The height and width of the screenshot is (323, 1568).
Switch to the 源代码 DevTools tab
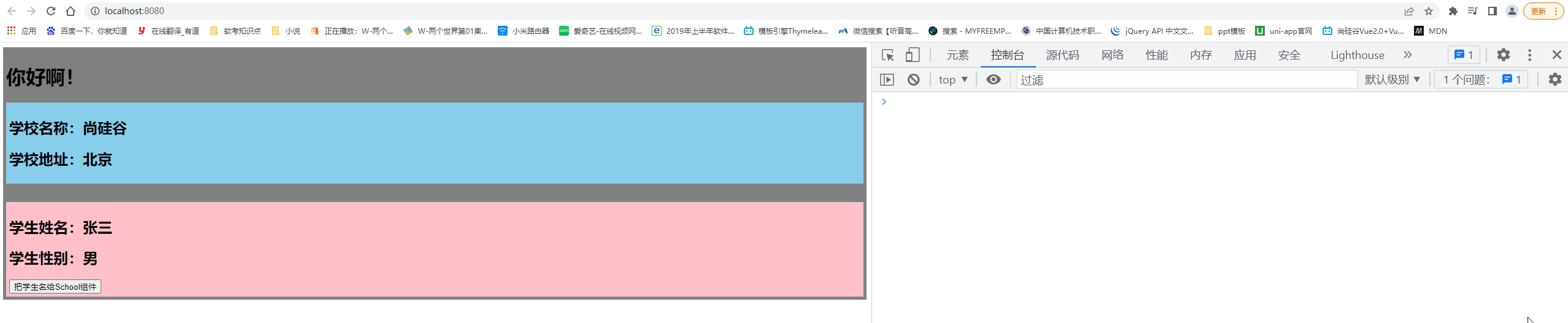(x=1063, y=55)
